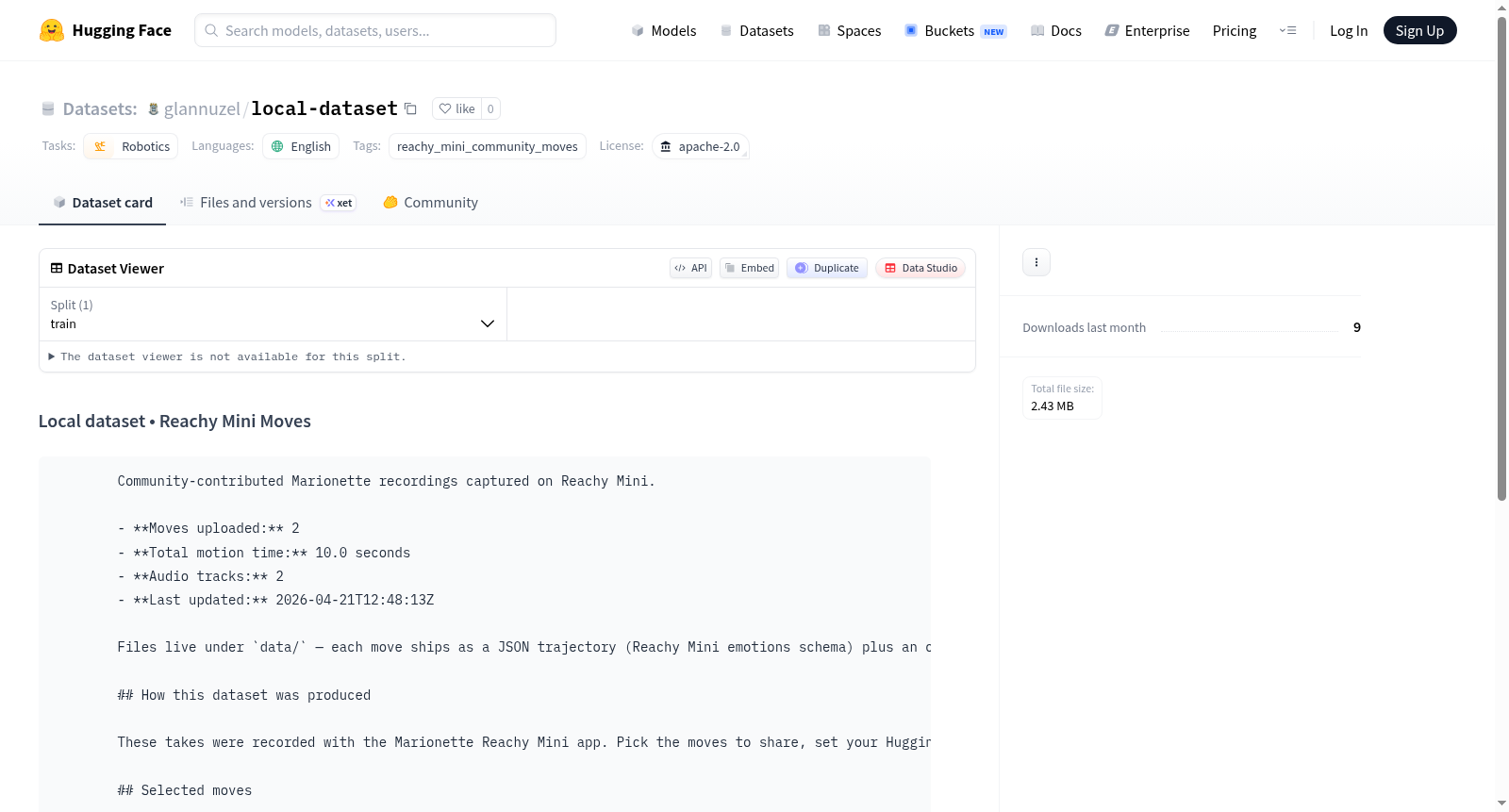
Task: Click Log In
Action: click(x=1349, y=30)
